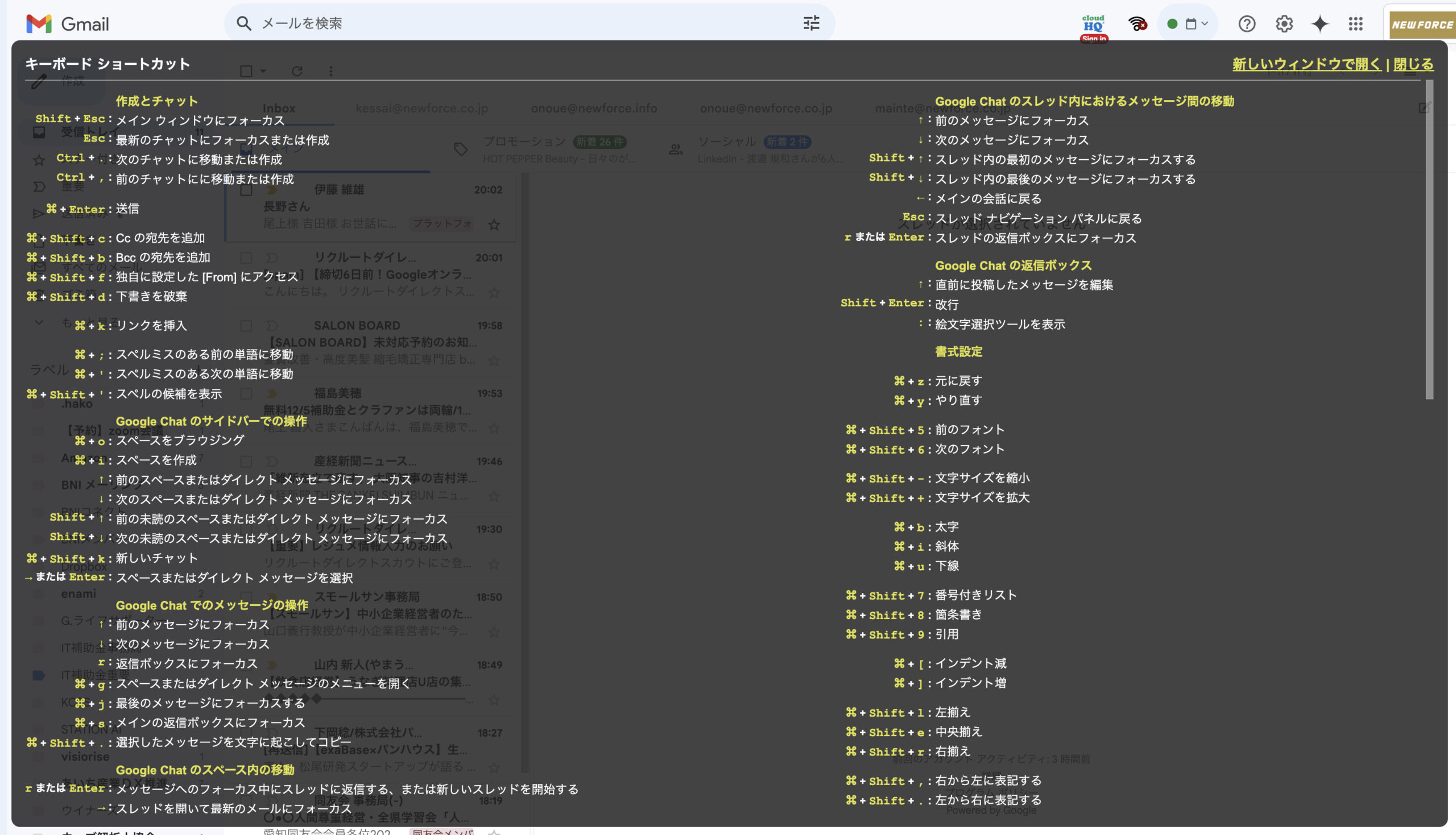The image size is (1456, 835).
Task: Check the 伊藤 維雄 email checkbox
Action: click(x=246, y=190)
